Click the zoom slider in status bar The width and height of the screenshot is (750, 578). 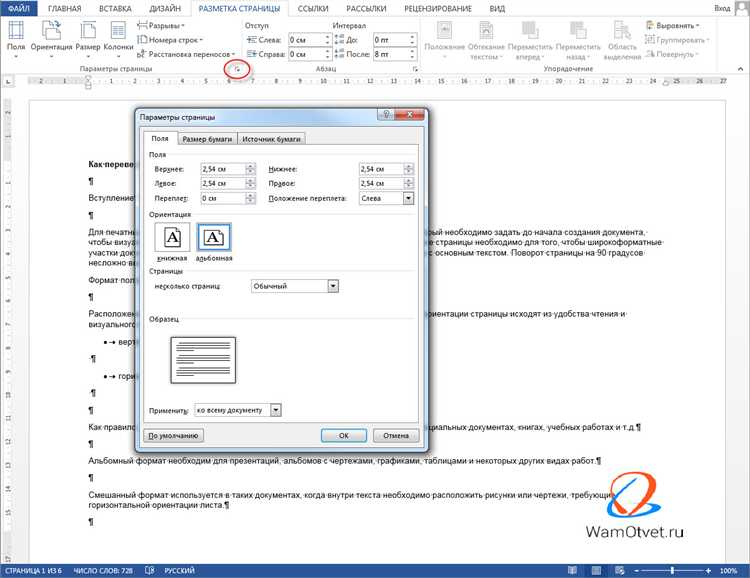[672, 570]
